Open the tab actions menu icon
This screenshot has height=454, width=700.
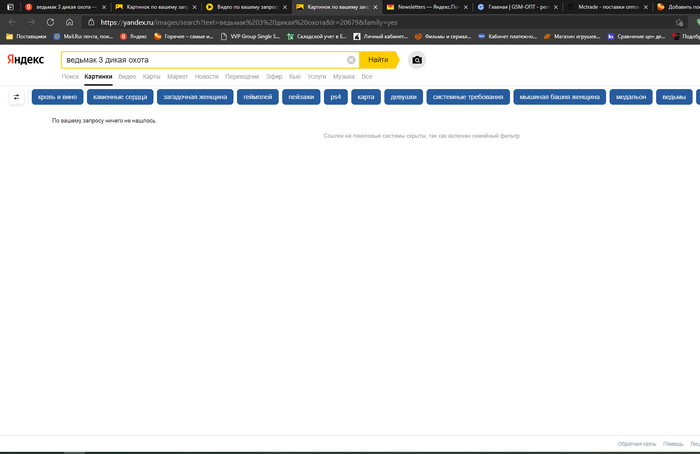pyautogui.click(x=10, y=7)
